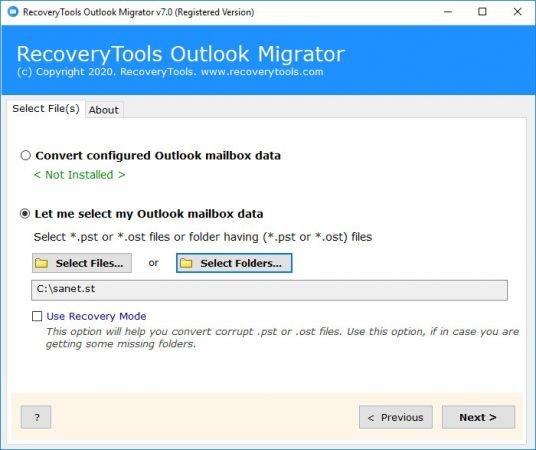Viewport: 536px width, 450px height.
Task: Click the folder icon on Select Folders button
Action: tap(186, 263)
